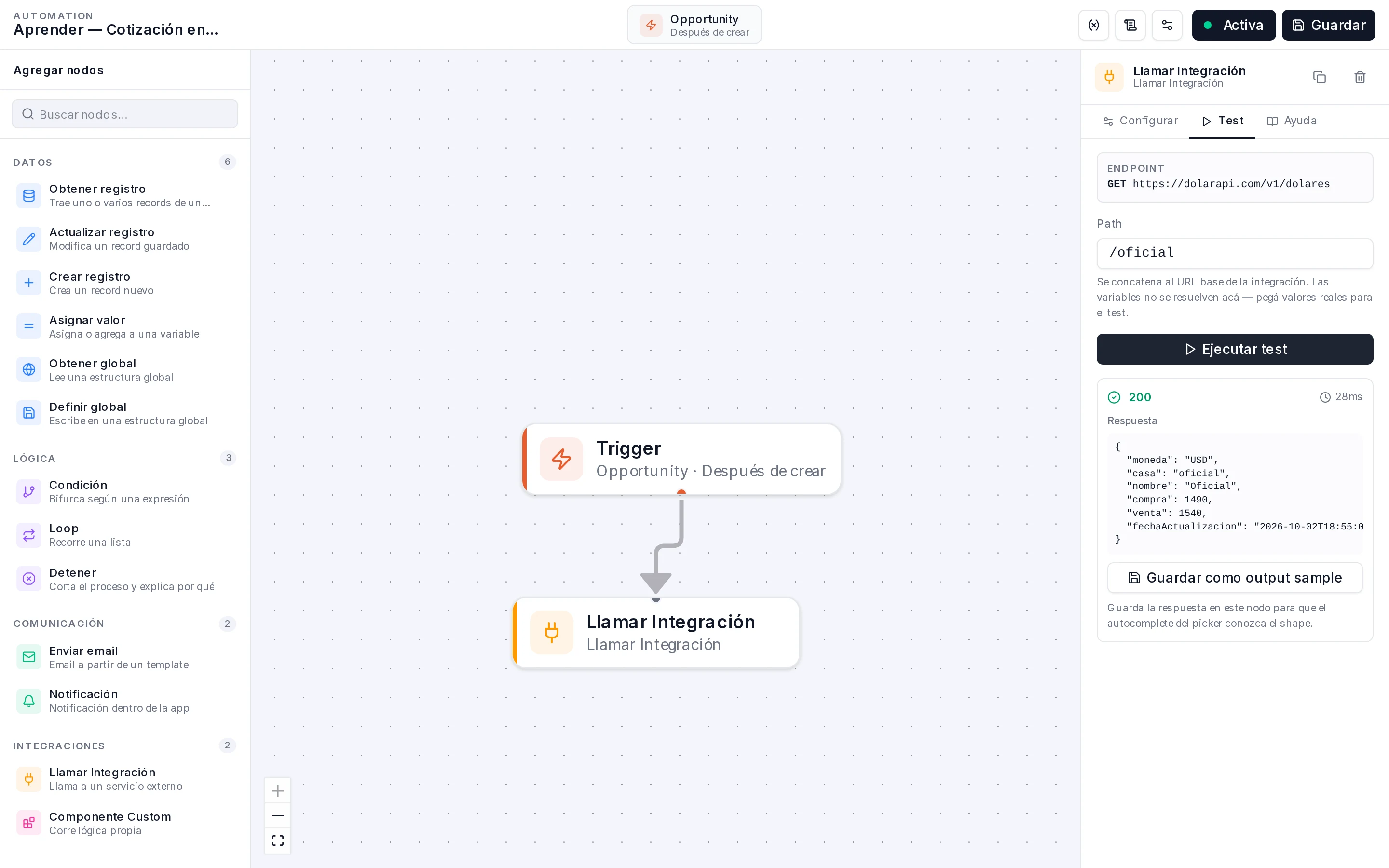Add Enviar email node

pyautogui.click(x=125, y=657)
